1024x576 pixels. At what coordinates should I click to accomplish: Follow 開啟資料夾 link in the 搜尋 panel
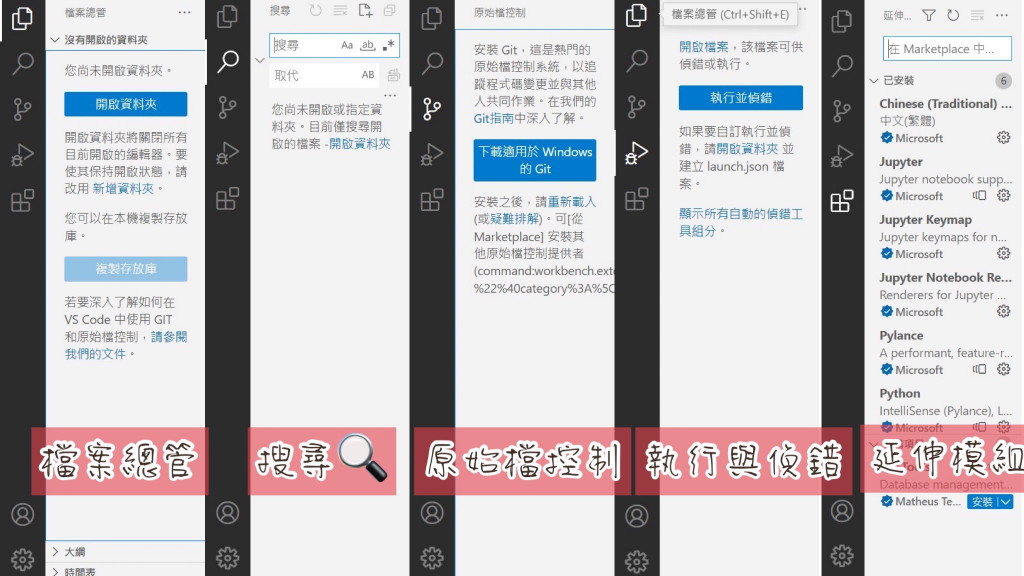point(360,144)
